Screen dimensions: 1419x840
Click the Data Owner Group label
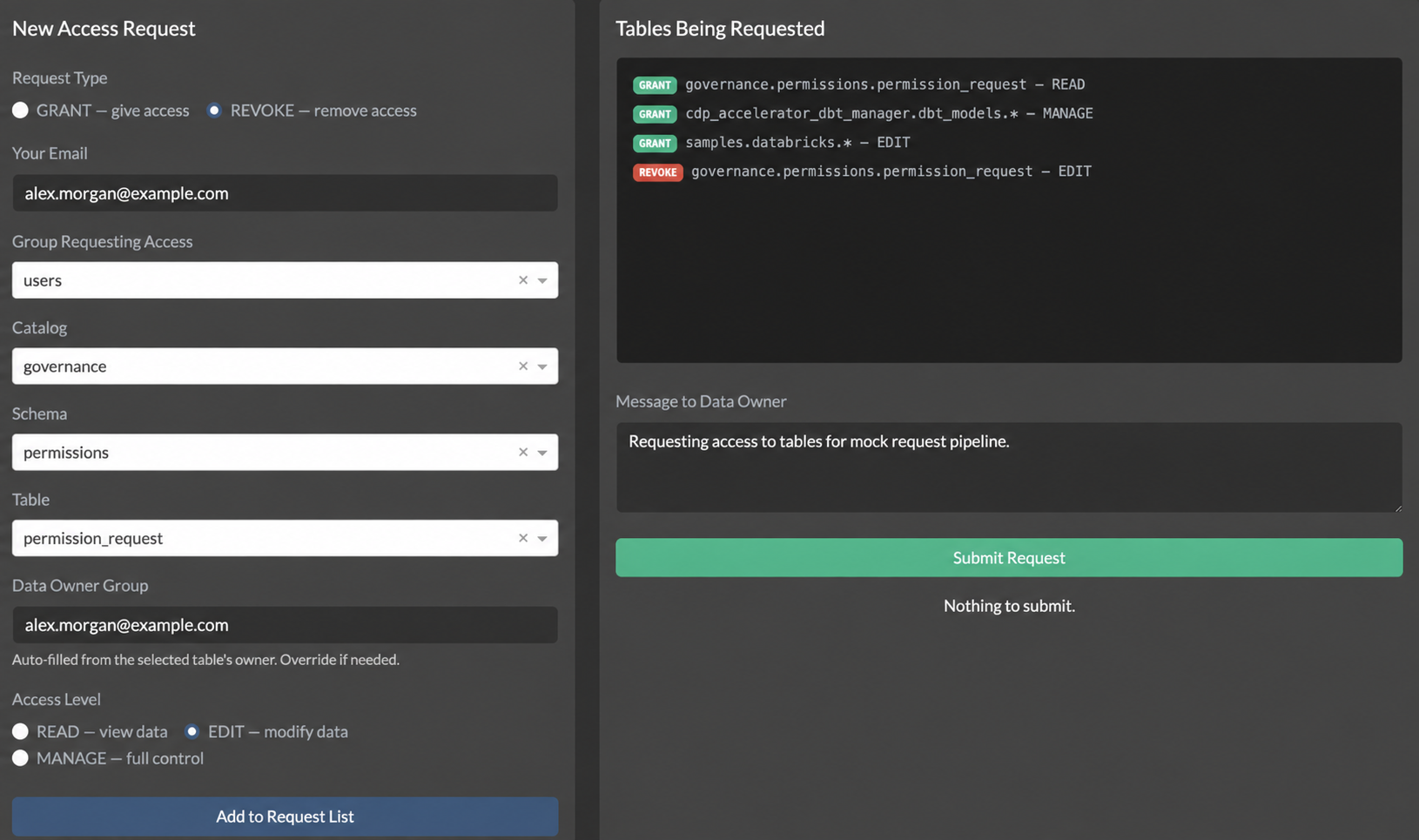(80, 585)
